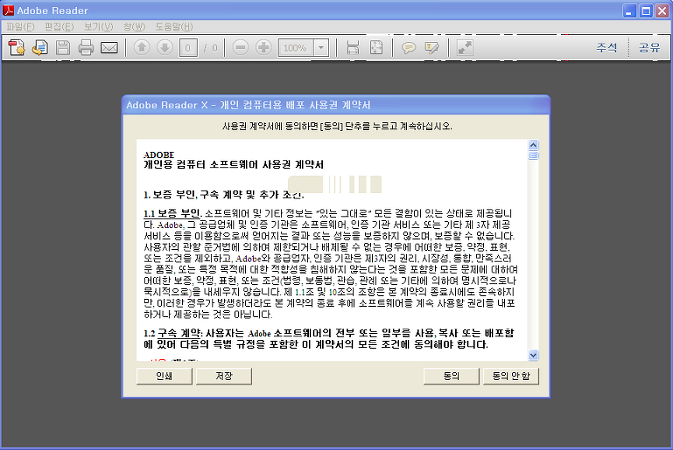Image resolution: width=673 pixels, height=450 pixels.
Task: Minimize the Adobe Reader window
Action: coord(629,11)
